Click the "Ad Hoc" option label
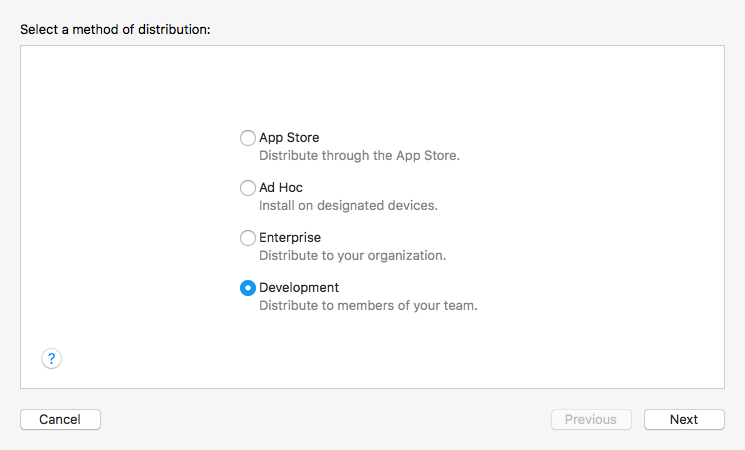This screenshot has height=450, width=745. click(281, 188)
